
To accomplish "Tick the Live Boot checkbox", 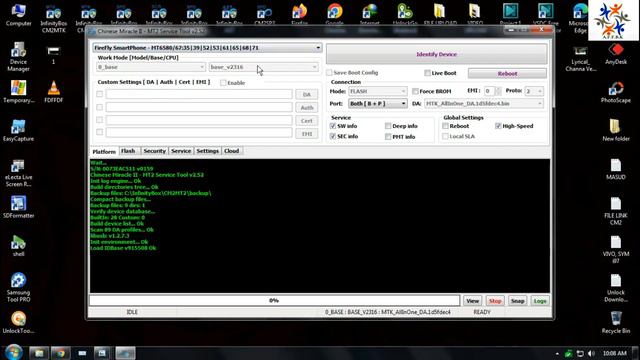I will (x=427, y=73).
